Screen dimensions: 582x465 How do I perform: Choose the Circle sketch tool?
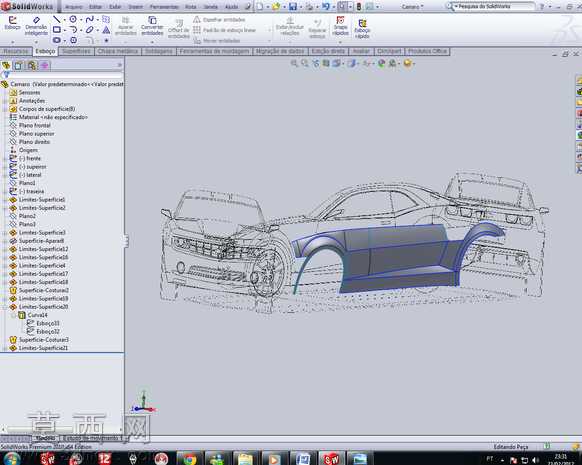[73, 19]
